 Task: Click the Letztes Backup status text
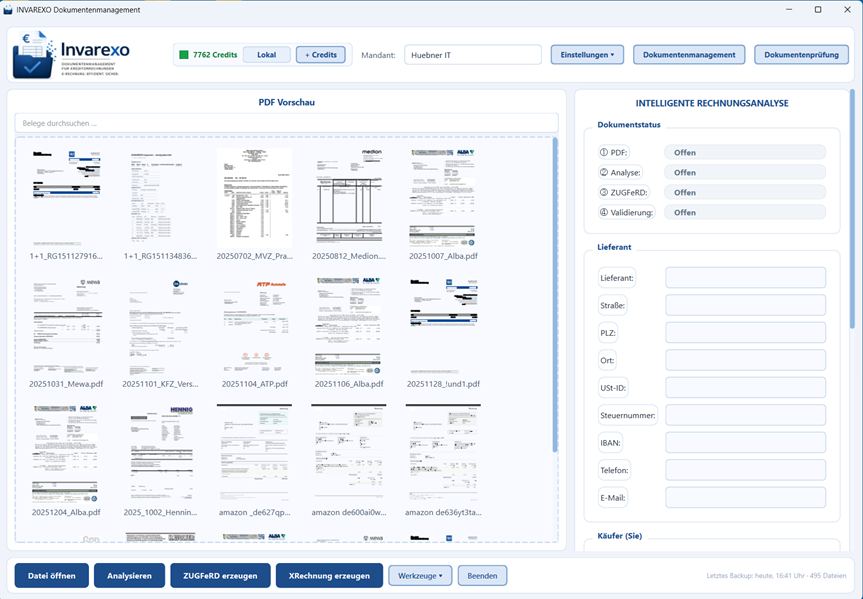(776, 575)
